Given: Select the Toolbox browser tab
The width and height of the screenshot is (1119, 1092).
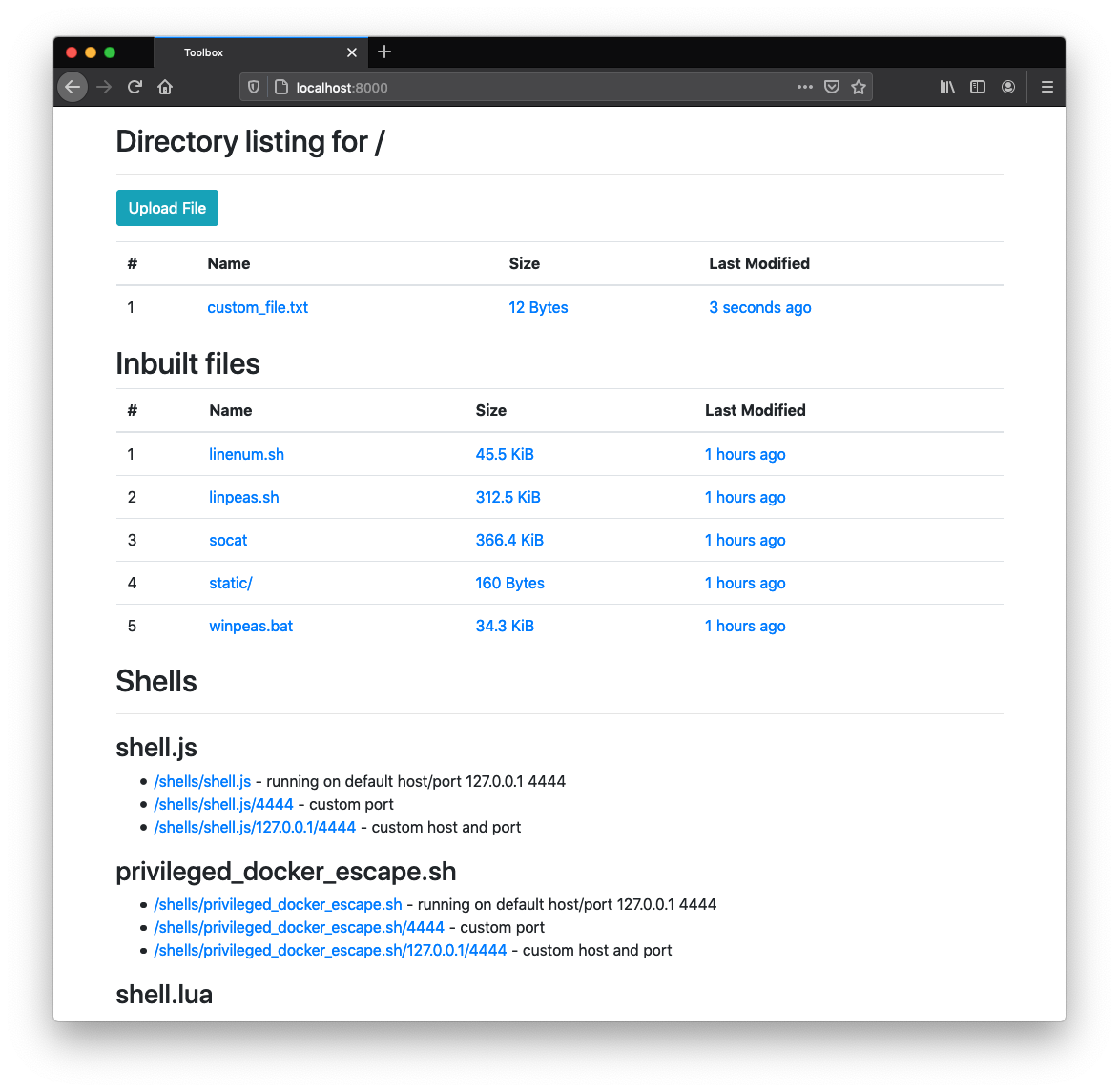Looking at the screenshot, I should click(261, 52).
